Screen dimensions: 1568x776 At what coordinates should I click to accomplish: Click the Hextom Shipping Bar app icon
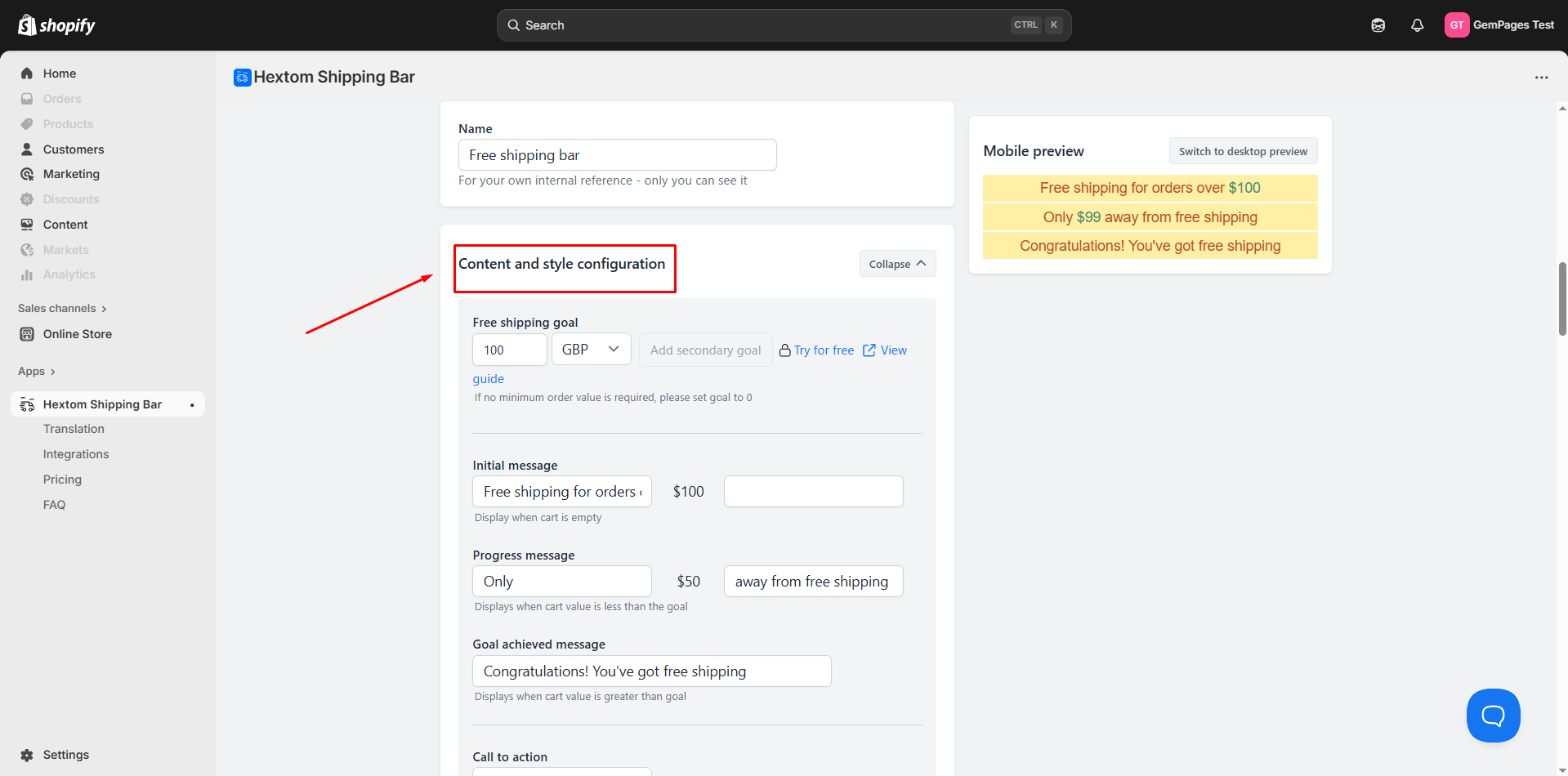pyautogui.click(x=243, y=78)
